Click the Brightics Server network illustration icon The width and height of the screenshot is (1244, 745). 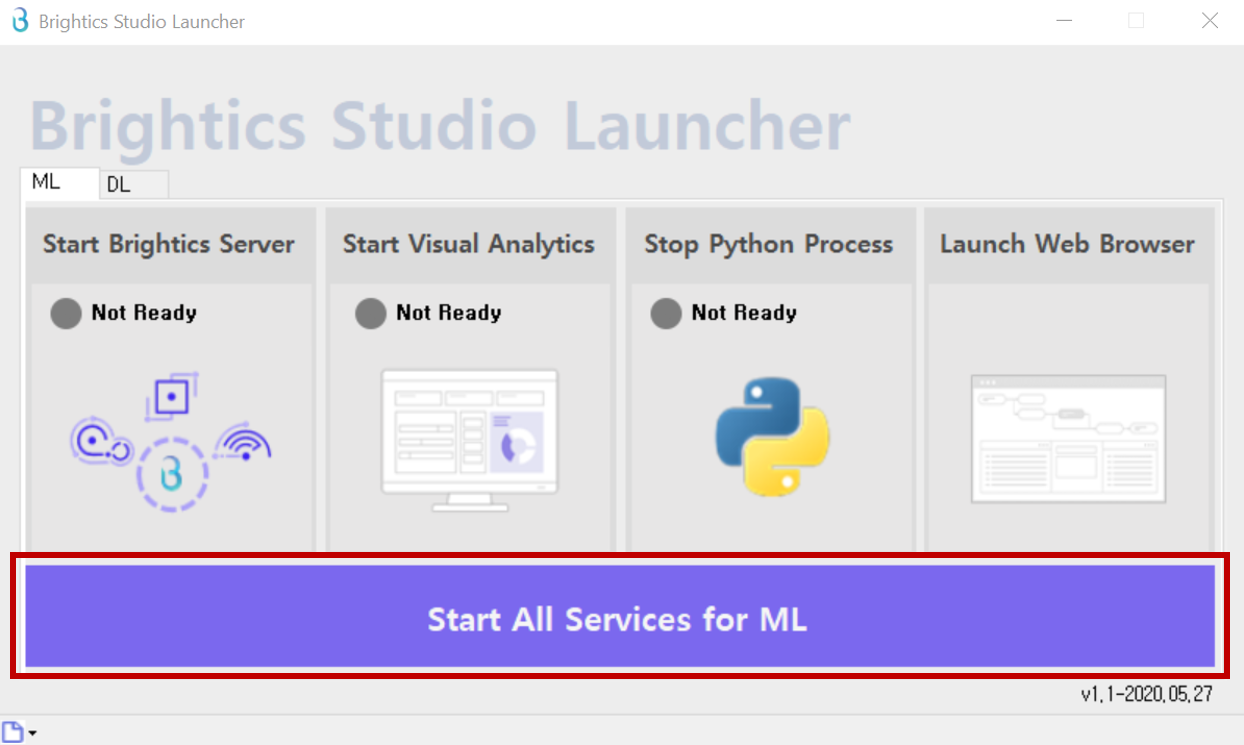171,442
